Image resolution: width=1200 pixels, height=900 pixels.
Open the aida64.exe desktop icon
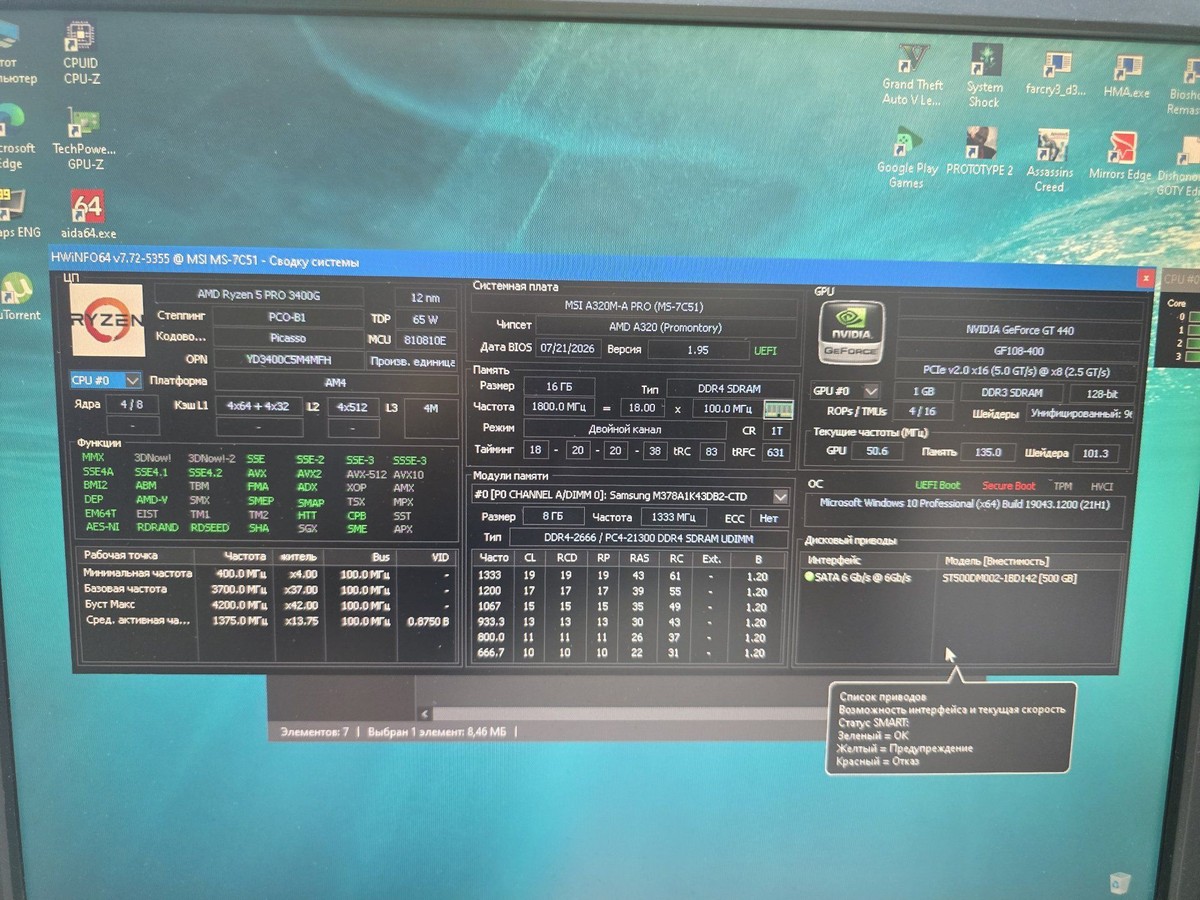pos(87,214)
